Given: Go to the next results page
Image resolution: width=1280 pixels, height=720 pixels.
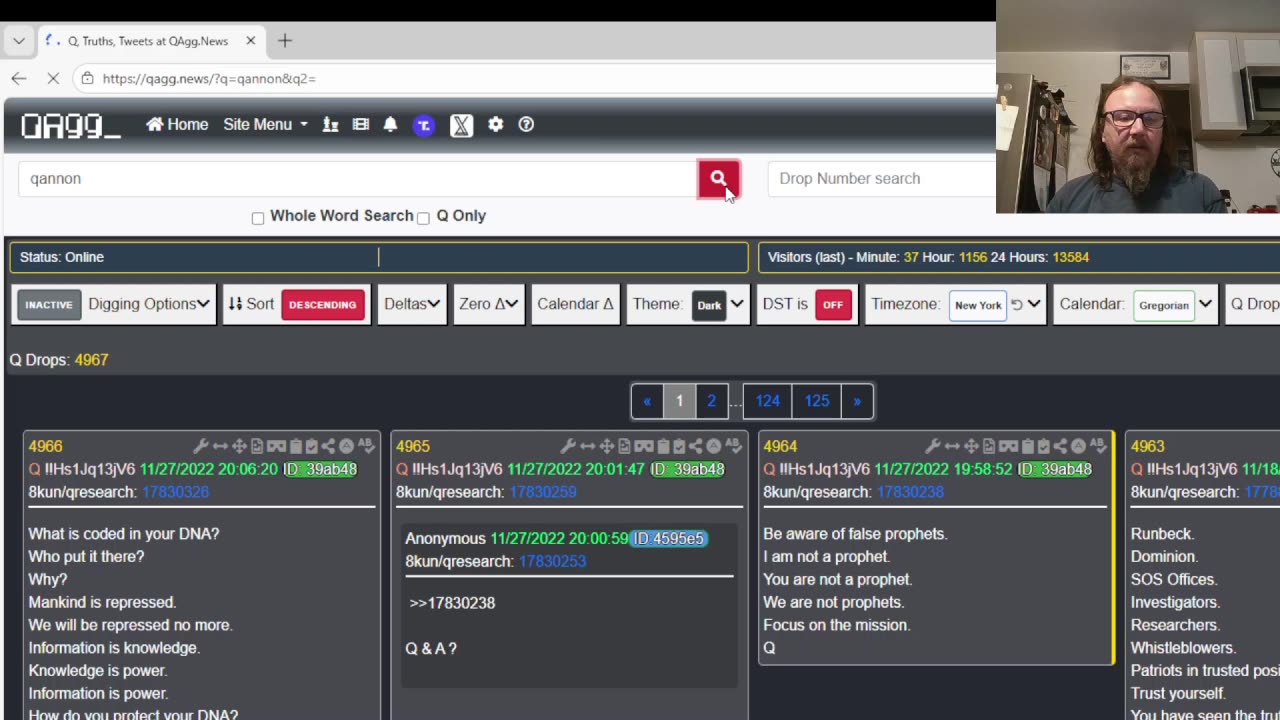Looking at the screenshot, I should [x=857, y=401].
